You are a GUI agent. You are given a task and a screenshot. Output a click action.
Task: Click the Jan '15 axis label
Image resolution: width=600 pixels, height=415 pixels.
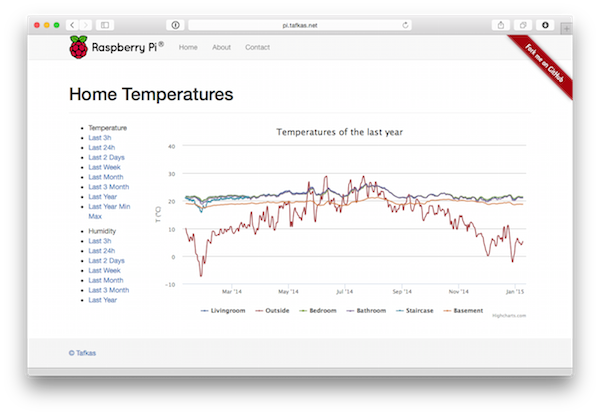(515, 292)
